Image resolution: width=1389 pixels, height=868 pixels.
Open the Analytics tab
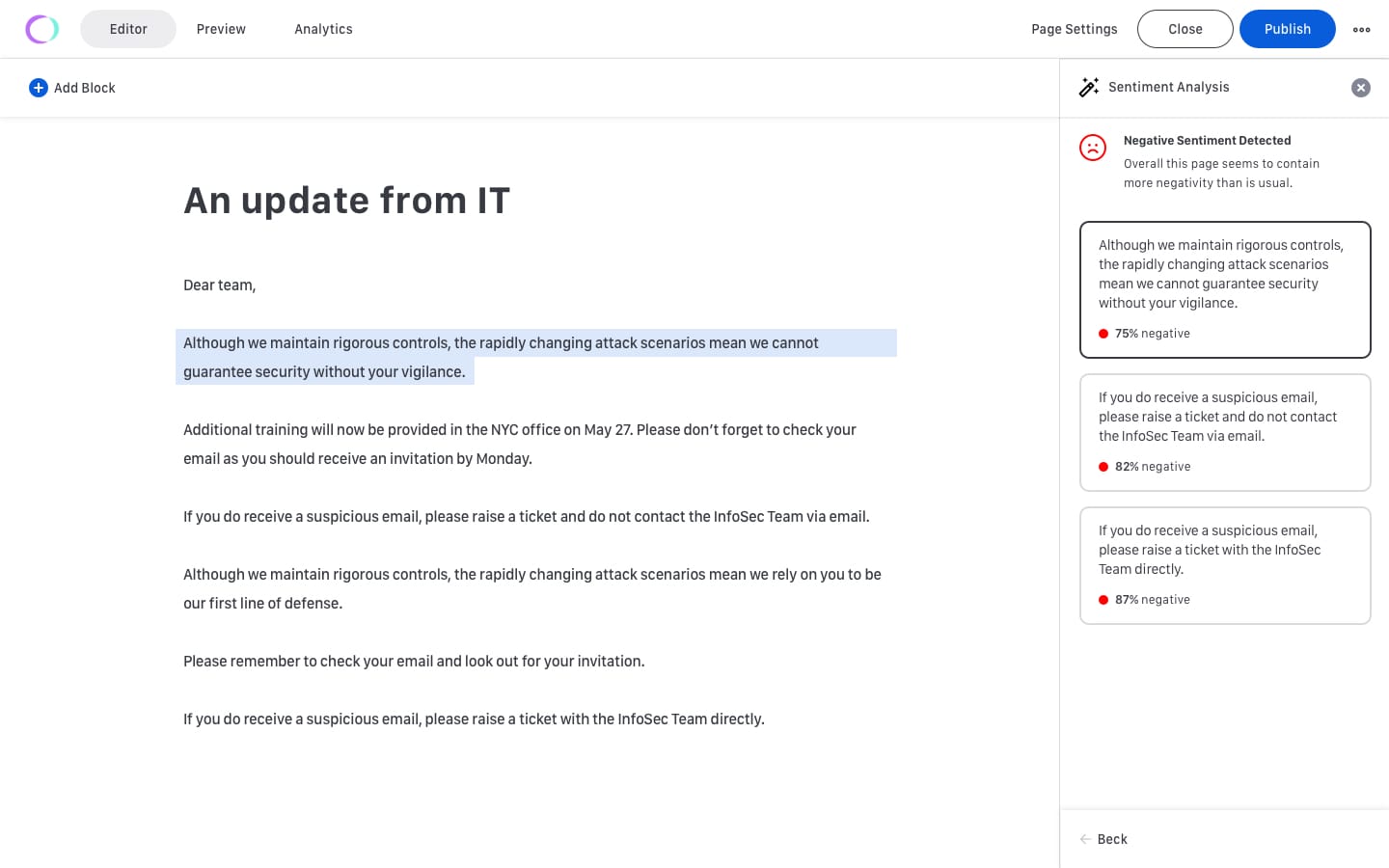coord(323,29)
